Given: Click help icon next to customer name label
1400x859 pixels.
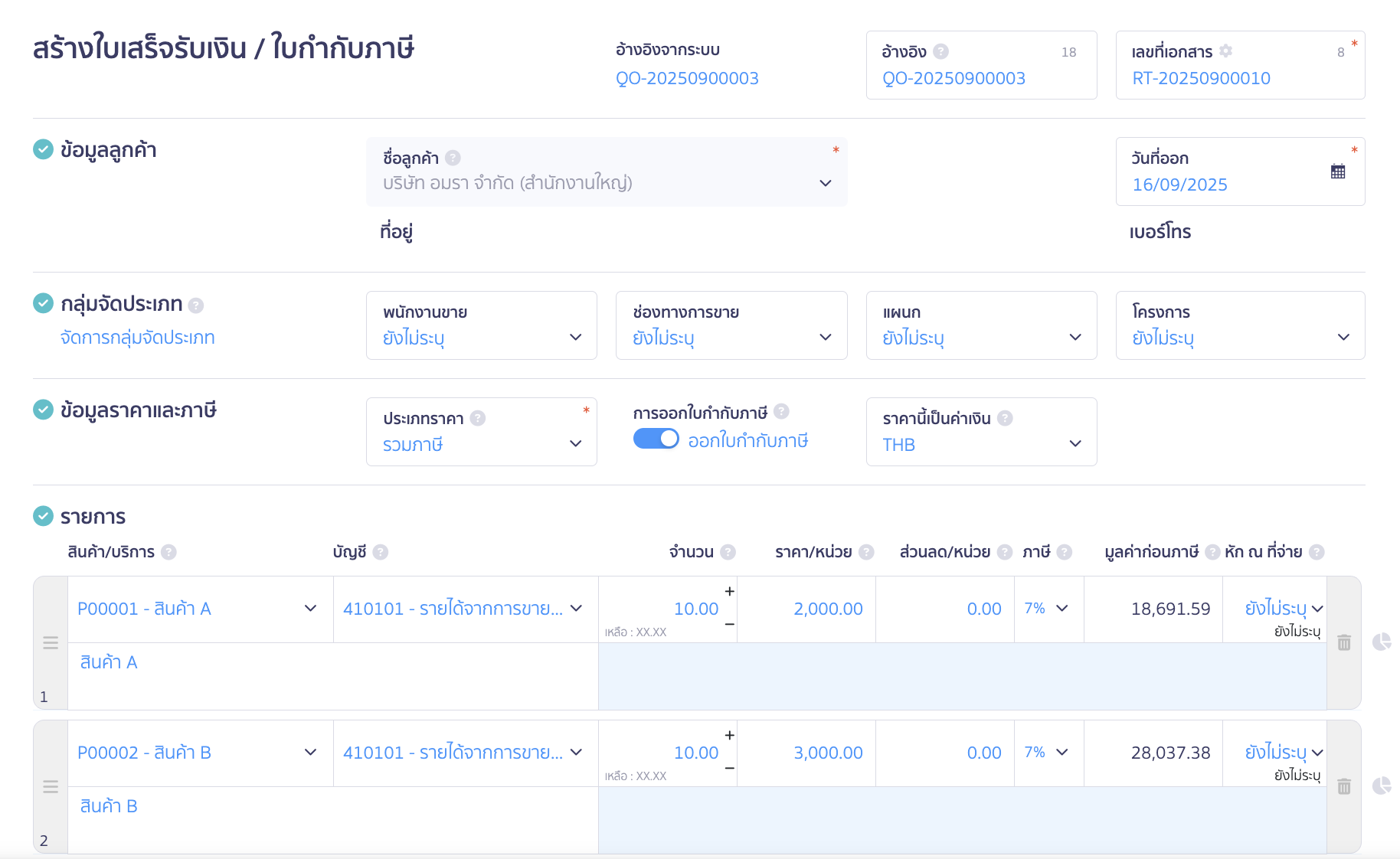Looking at the screenshot, I should click(x=453, y=158).
